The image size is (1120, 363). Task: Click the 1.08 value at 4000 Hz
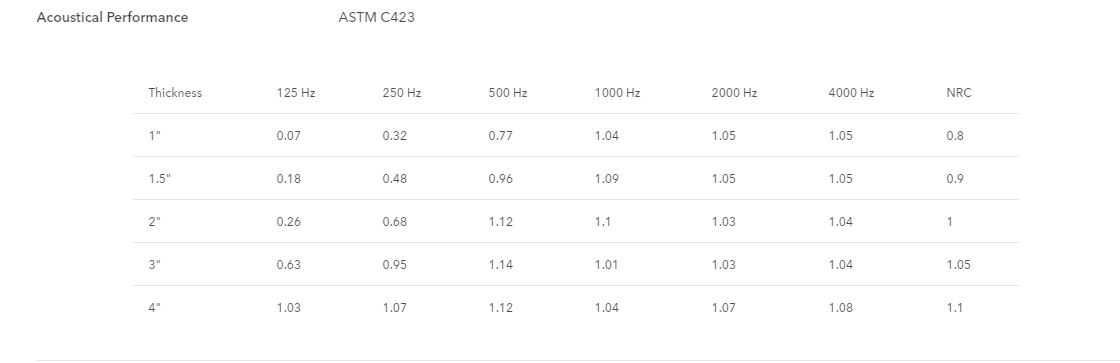[841, 308]
